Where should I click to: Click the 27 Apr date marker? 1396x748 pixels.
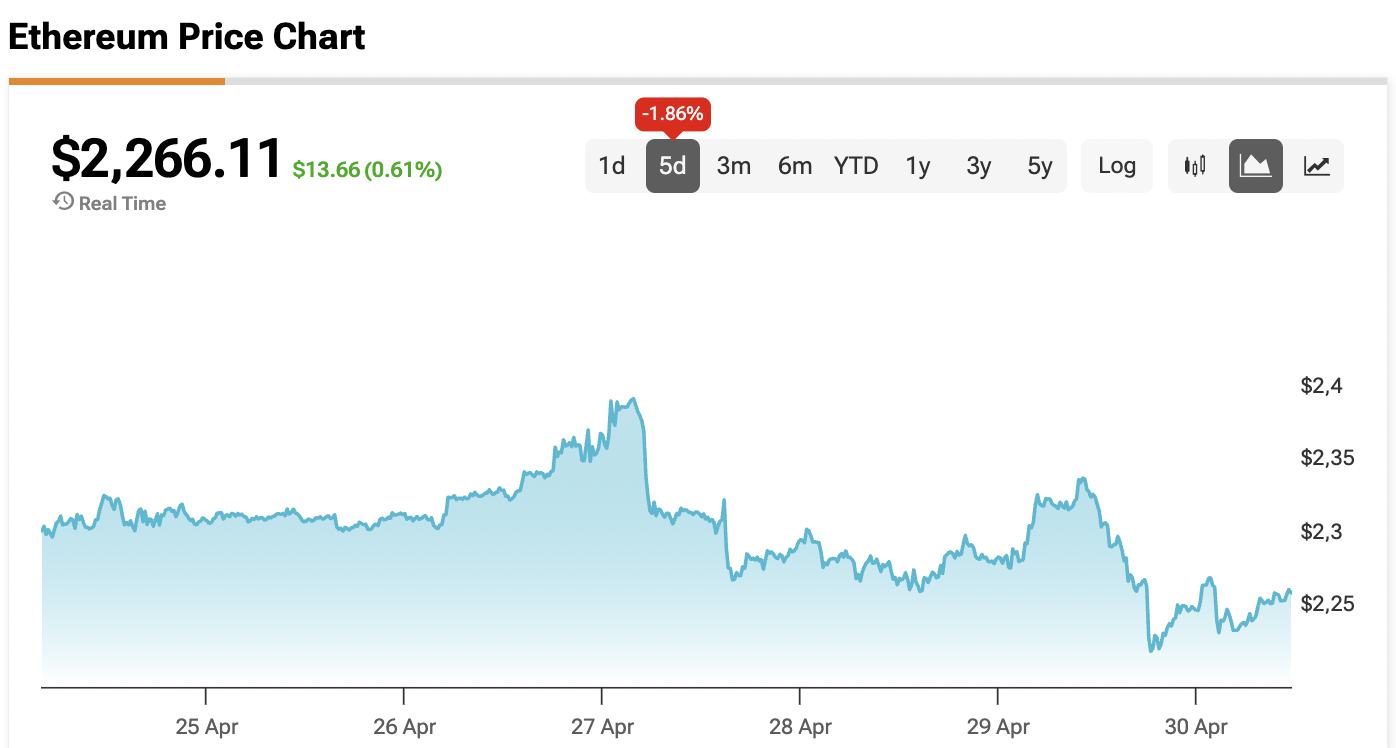[x=603, y=727]
